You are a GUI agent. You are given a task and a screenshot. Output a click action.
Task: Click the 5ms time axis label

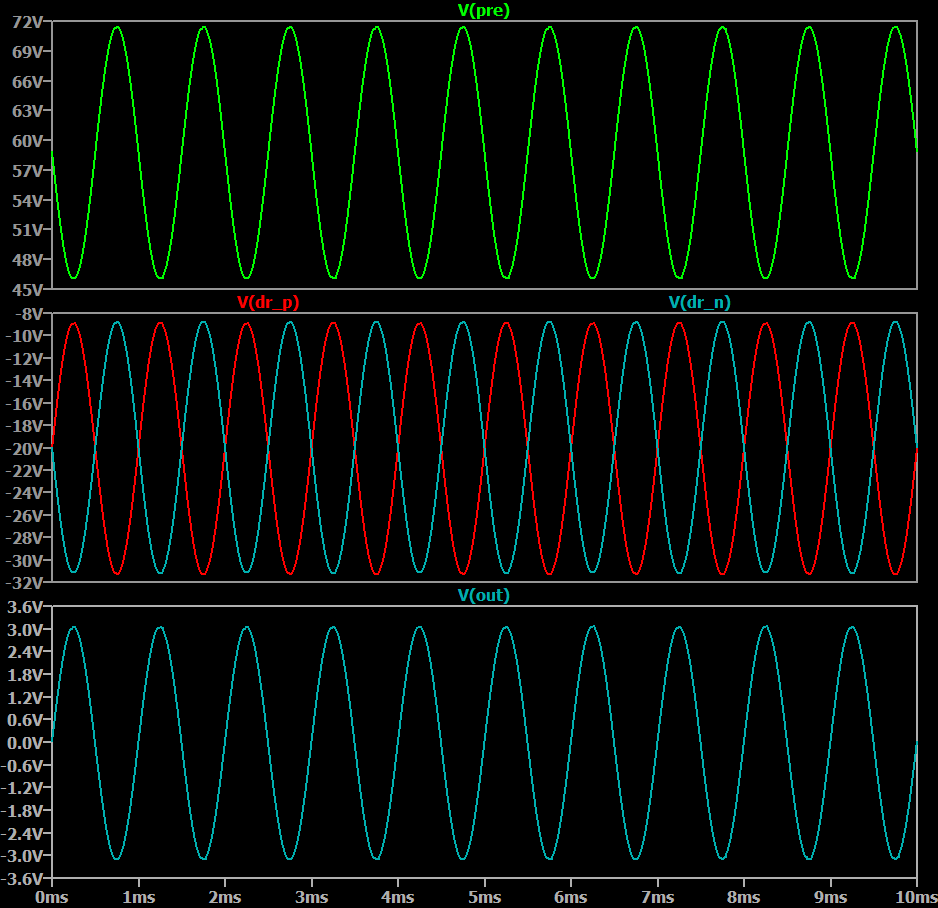click(485, 897)
